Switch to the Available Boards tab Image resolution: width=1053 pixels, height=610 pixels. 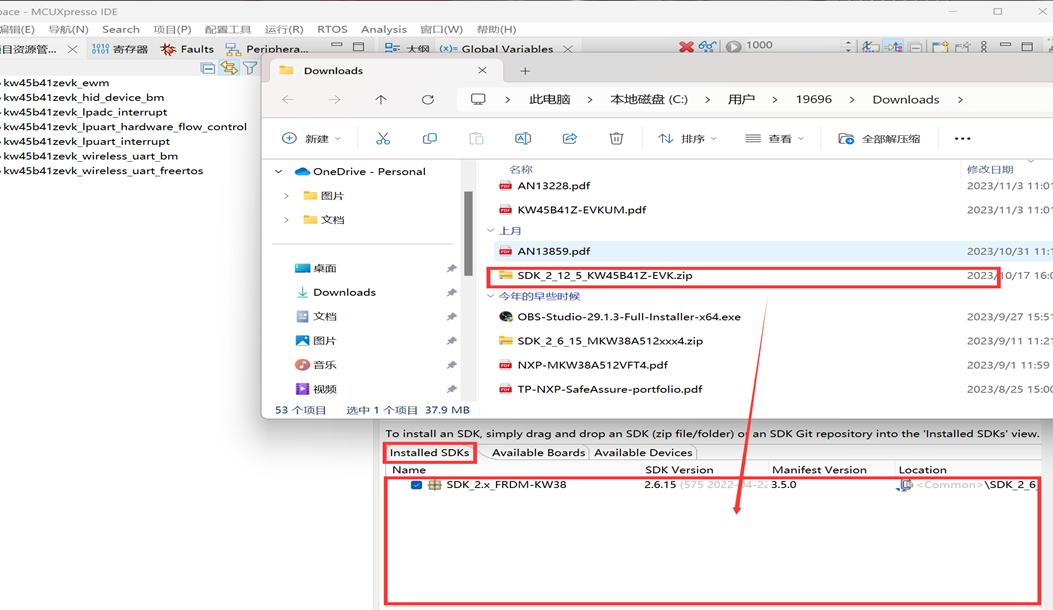(538, 453)
